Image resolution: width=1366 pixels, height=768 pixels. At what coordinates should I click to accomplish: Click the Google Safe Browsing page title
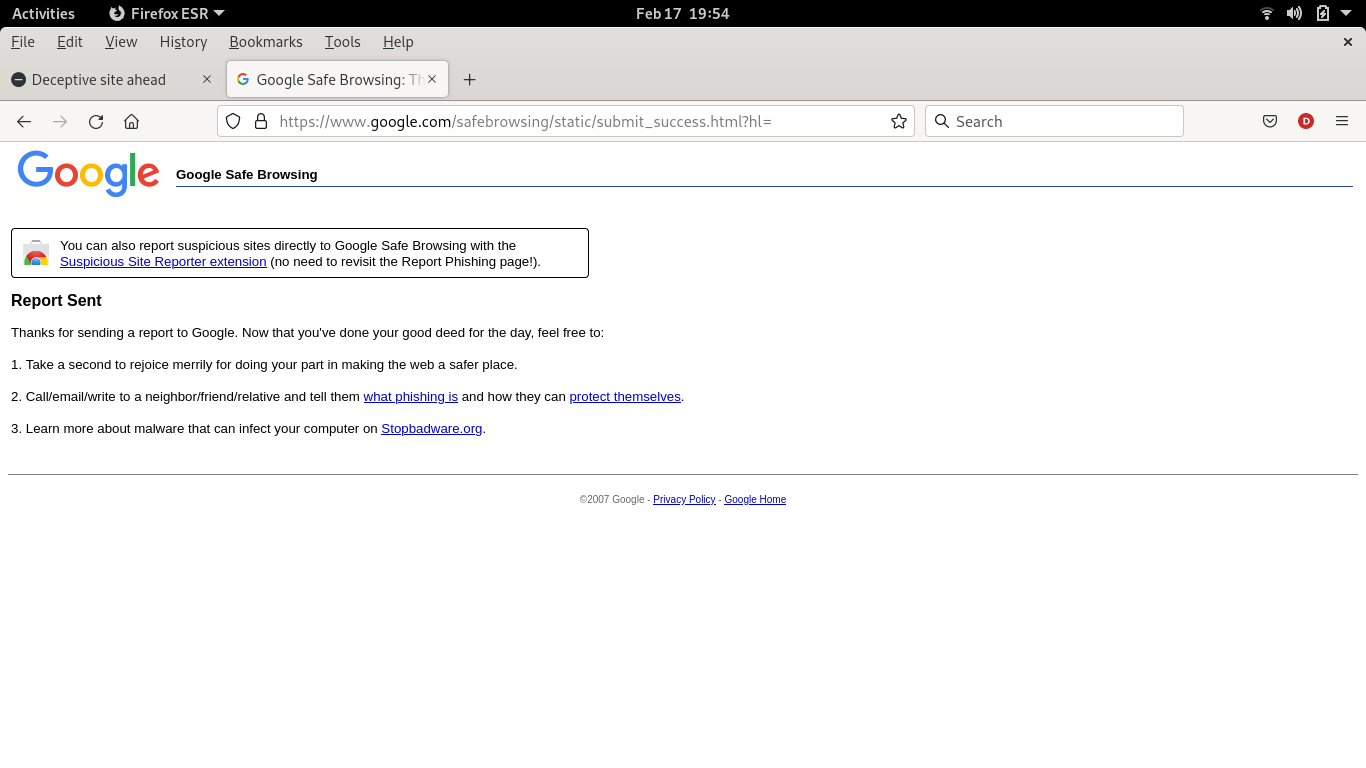[x=247, y=175]
